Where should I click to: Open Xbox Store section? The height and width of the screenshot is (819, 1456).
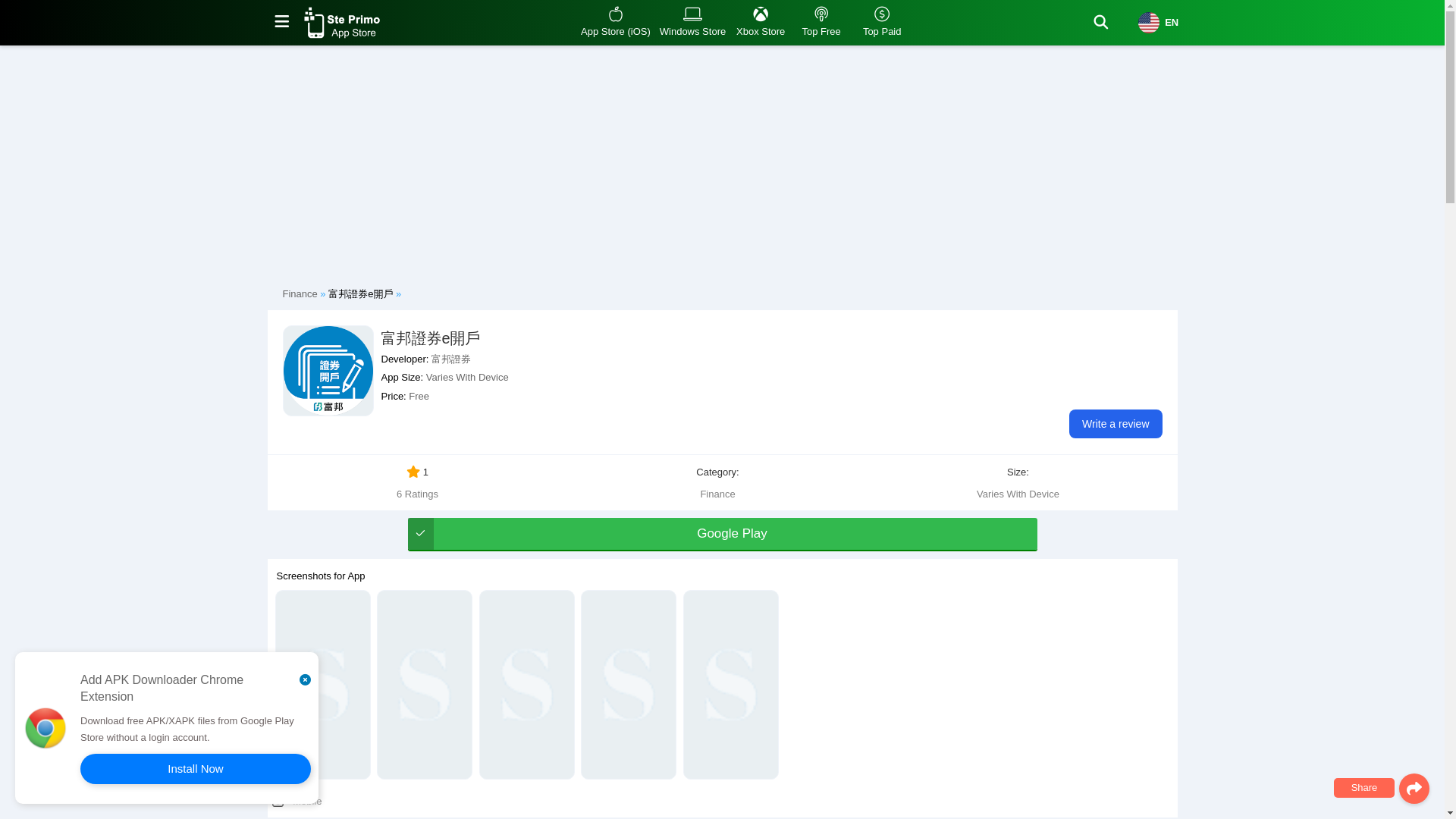[x=760, y=22]
